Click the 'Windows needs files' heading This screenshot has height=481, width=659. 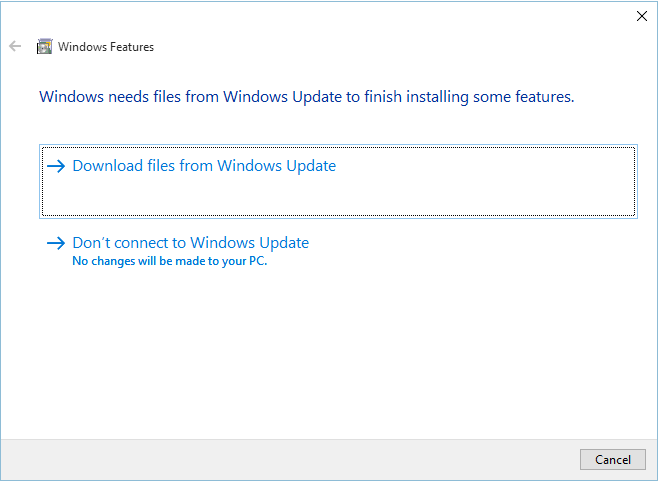click(x=307, y=97)
